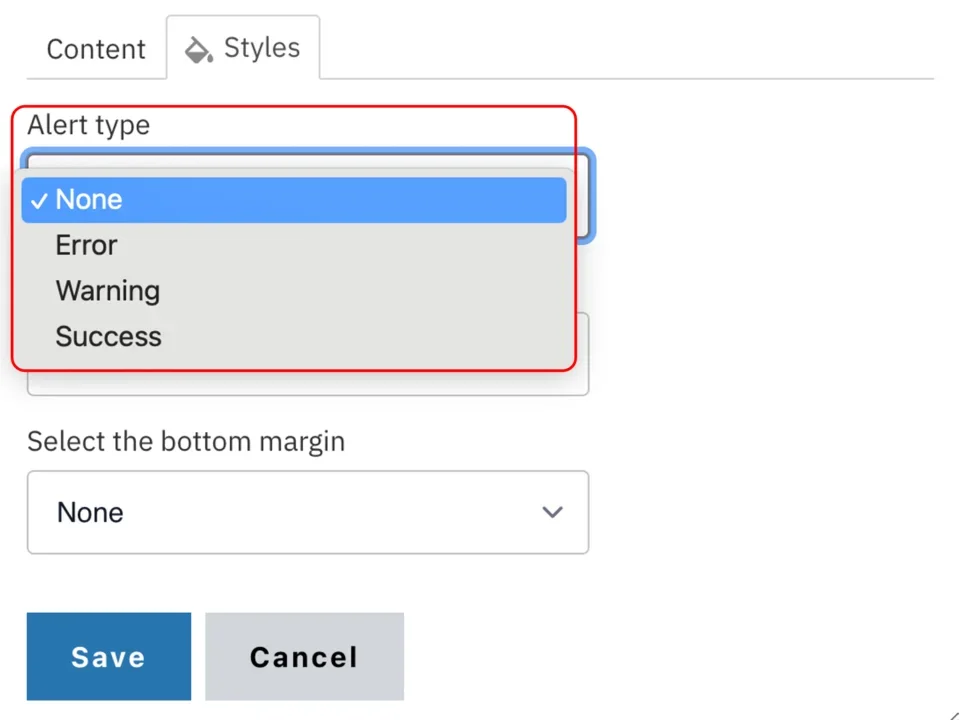Switch to the Styles tab

point(243,48)
